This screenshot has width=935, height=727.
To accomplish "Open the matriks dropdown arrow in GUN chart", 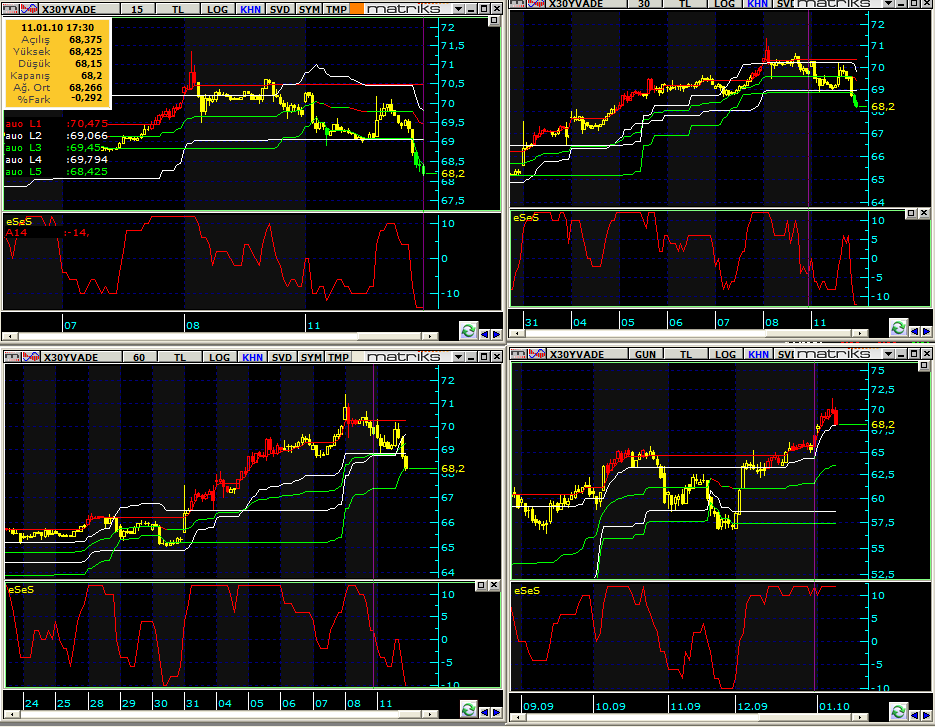I will click(x=888, y=354).
